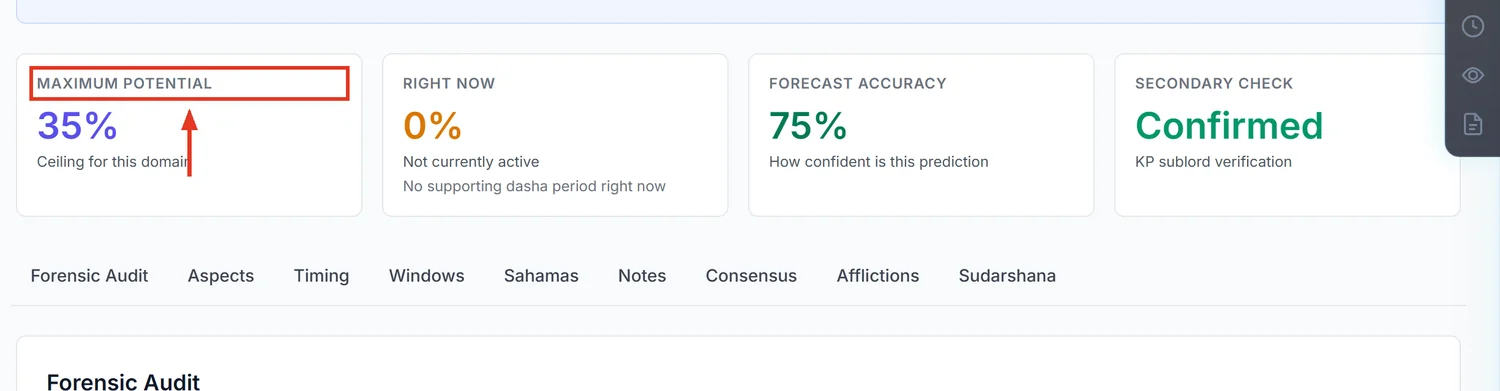Click the 35% maximum potential value

[x=78, y=126]
